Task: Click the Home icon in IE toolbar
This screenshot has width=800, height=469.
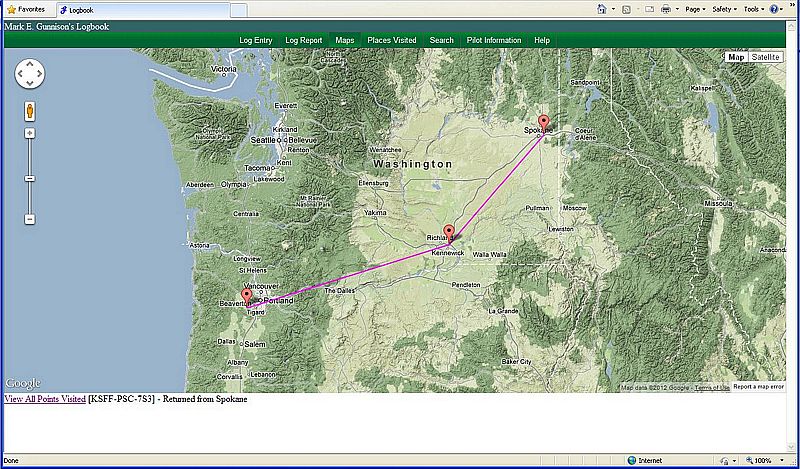Action: coord(602,9)
